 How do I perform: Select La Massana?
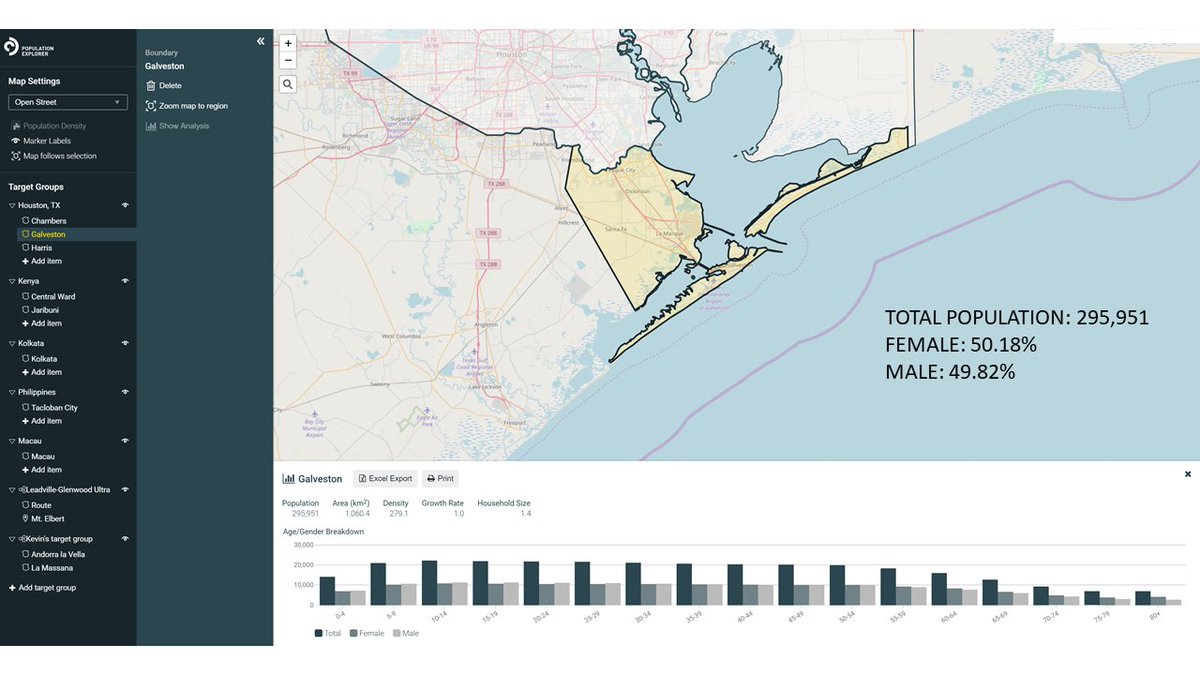coord(46,568)
